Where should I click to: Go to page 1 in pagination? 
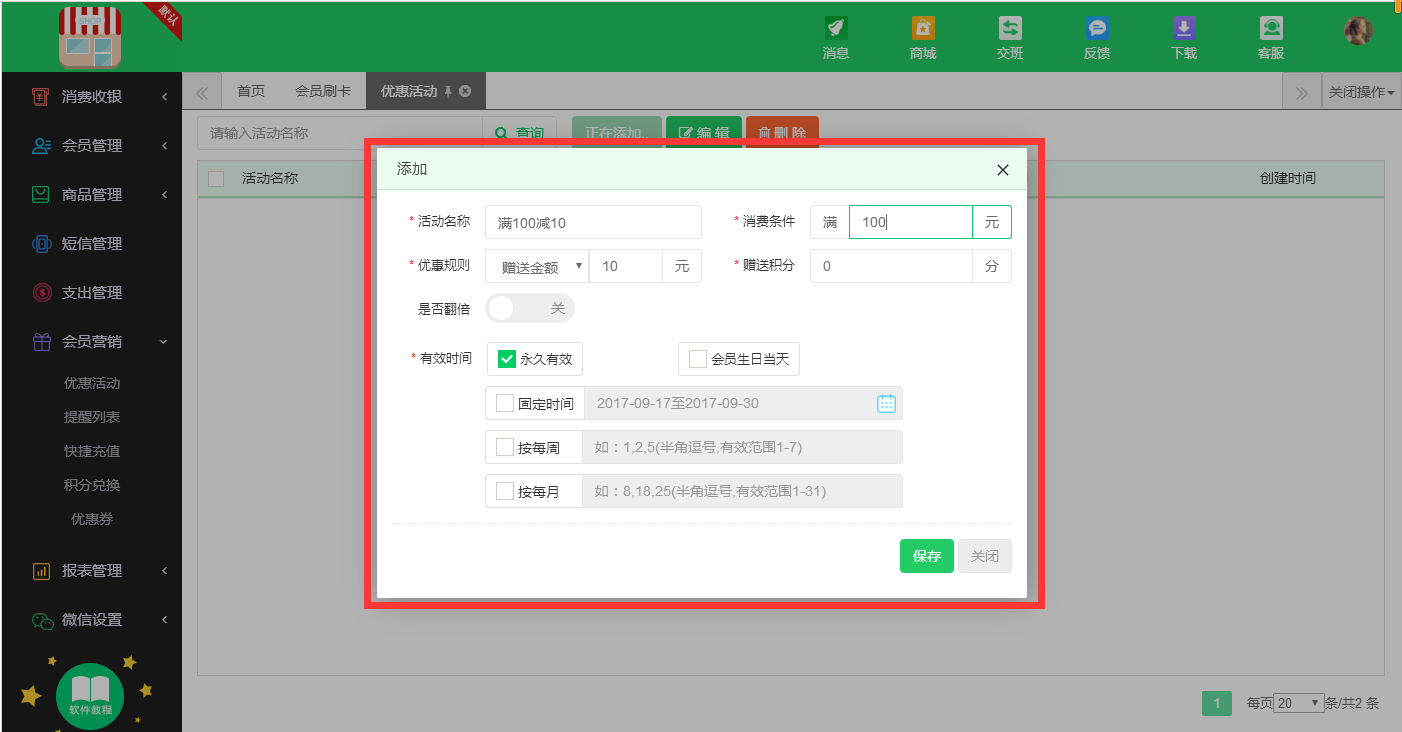point(1217,703)
